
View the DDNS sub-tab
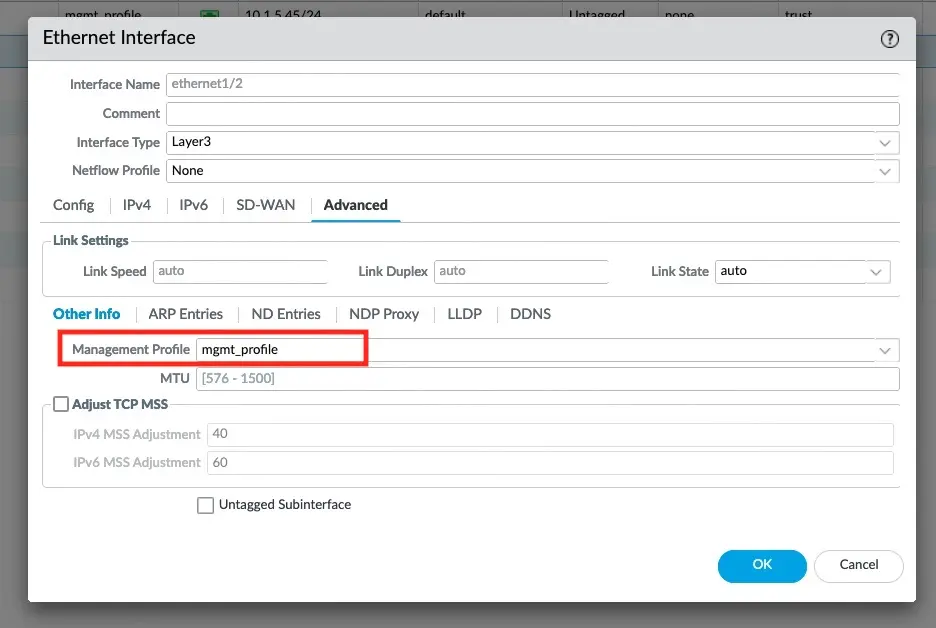530,314
